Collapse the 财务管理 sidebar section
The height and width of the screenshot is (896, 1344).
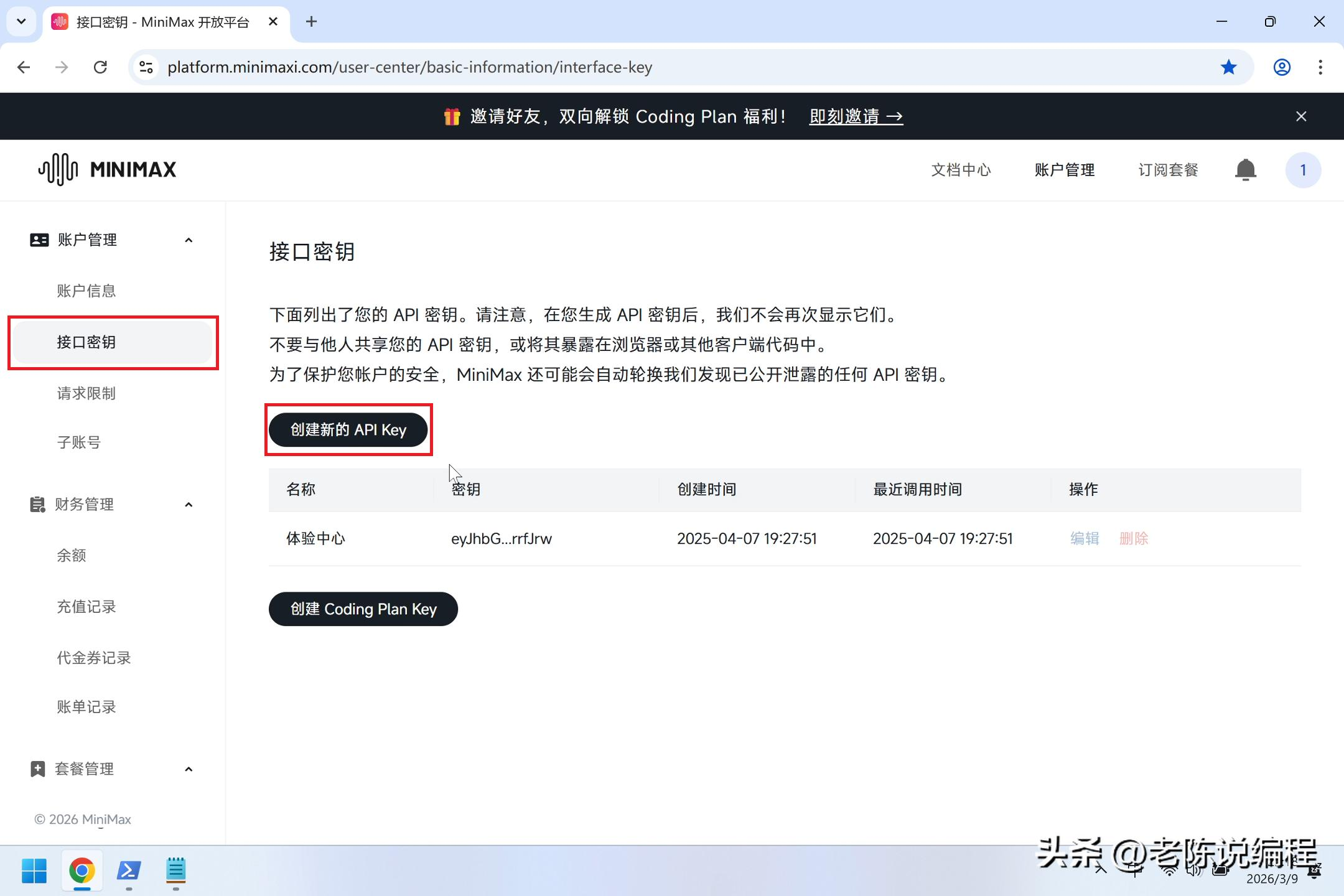189,505
